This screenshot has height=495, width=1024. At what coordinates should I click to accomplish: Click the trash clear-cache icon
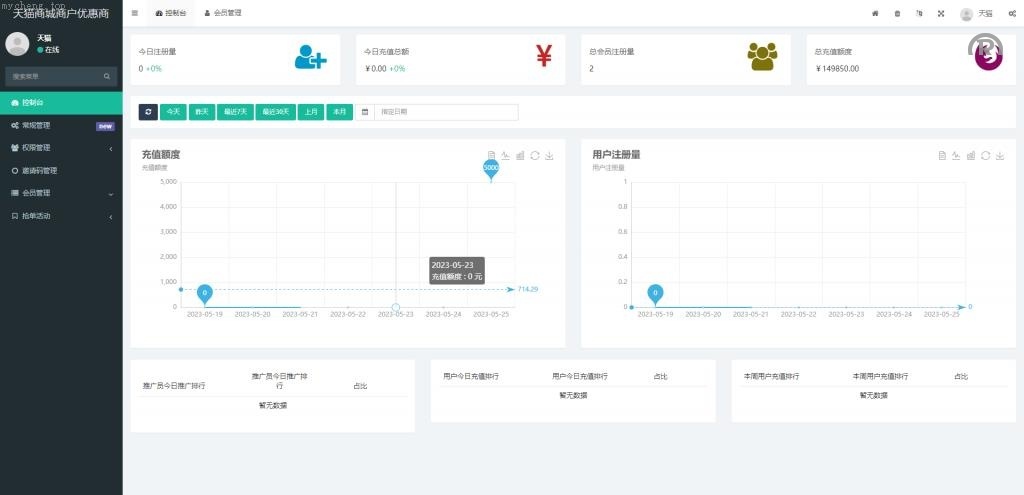pos(897,14)
